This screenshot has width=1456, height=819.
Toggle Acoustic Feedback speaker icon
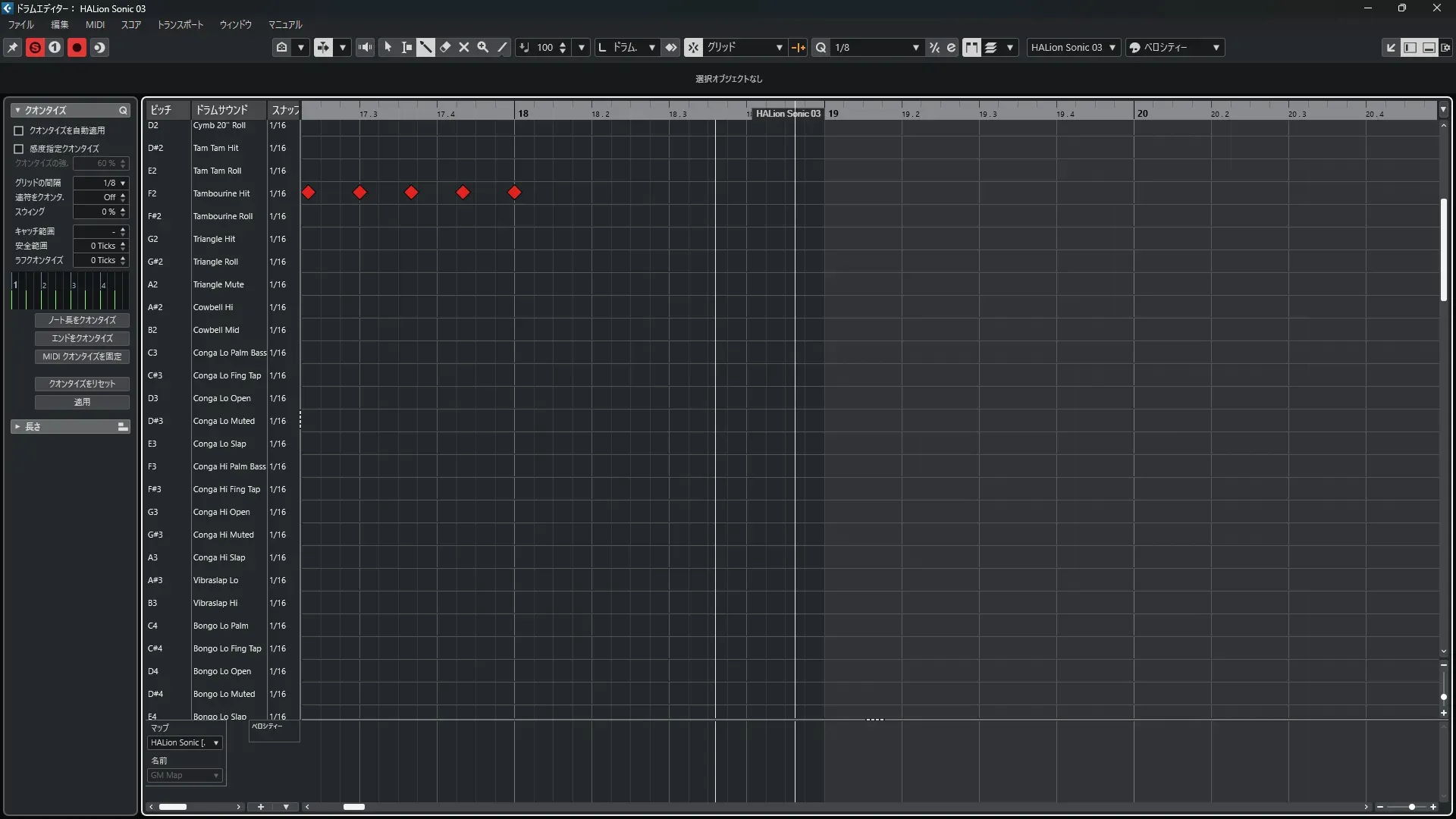point(365,47)
